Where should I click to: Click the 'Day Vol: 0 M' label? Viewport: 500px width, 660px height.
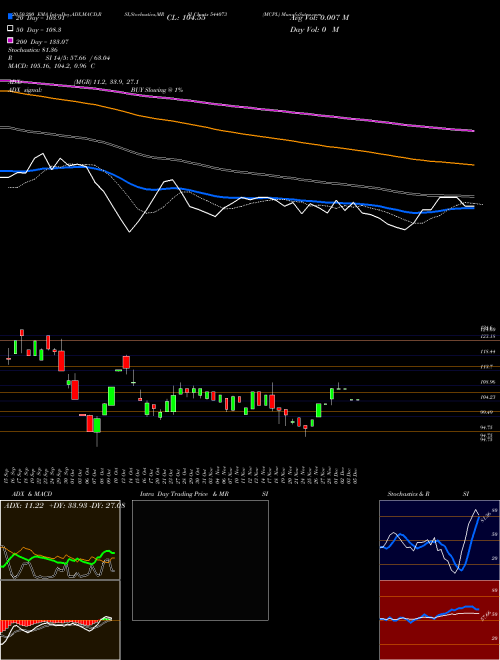tap(314, 30)
